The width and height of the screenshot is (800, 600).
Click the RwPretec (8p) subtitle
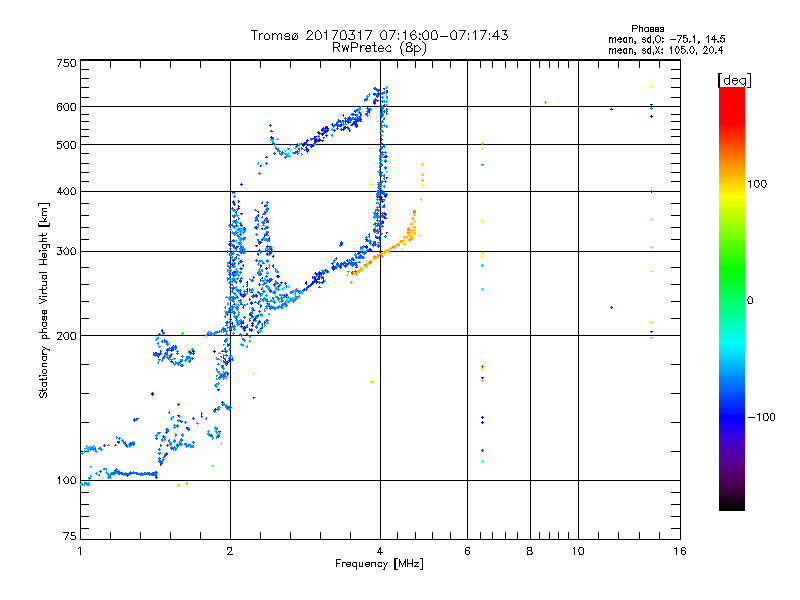tap(379, 47)
